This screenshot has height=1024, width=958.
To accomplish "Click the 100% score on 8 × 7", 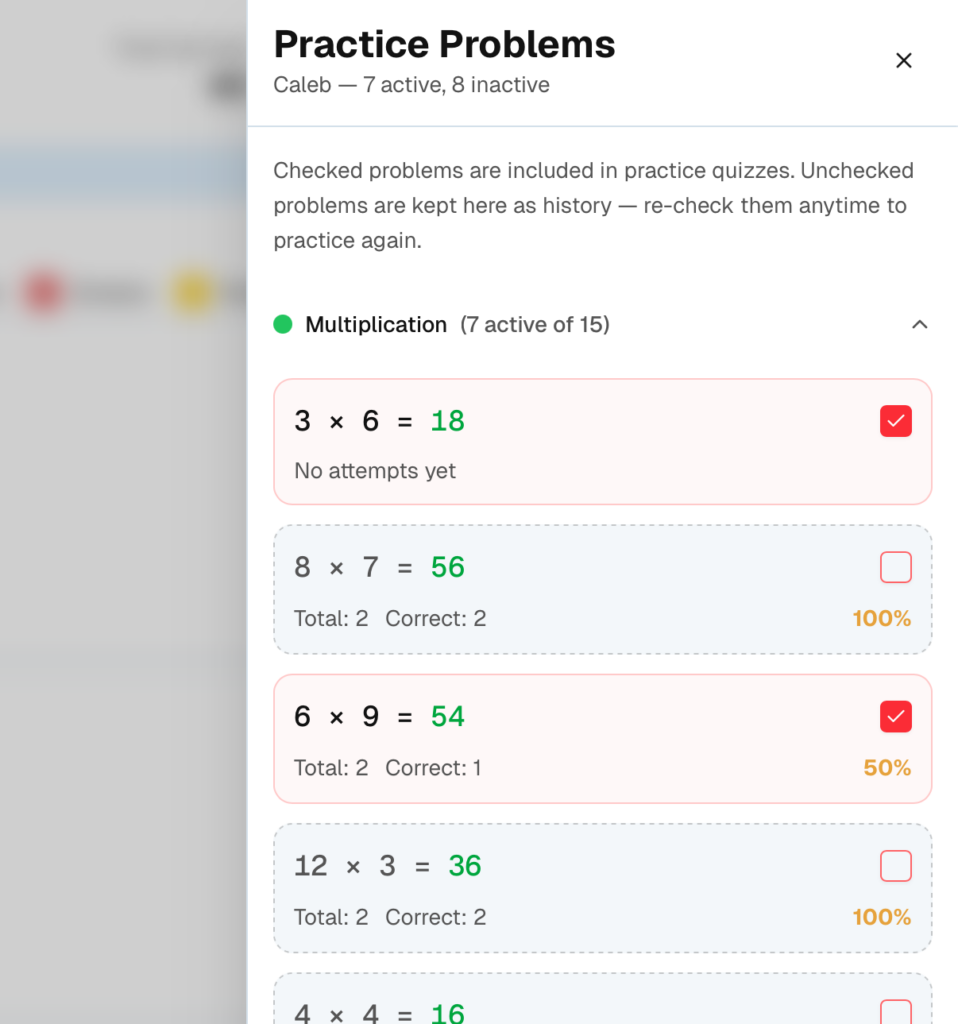I will click(881, 619).
